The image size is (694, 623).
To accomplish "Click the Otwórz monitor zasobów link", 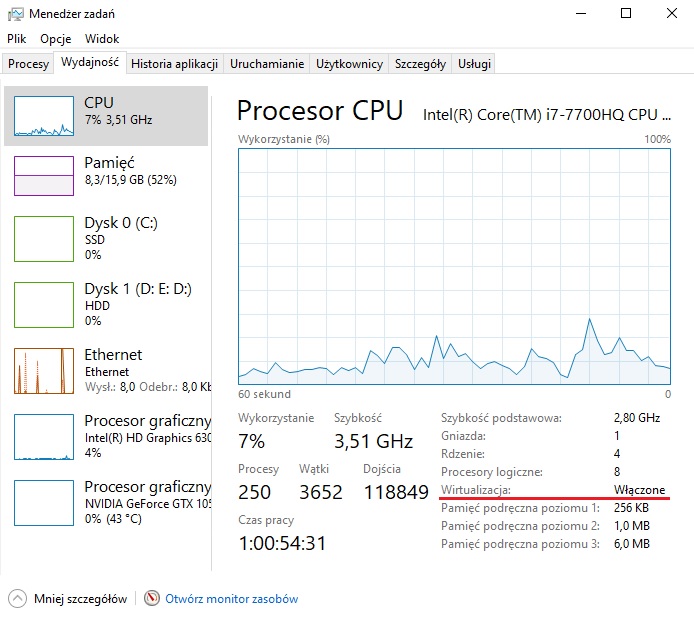I will click(x=232, y=599).
